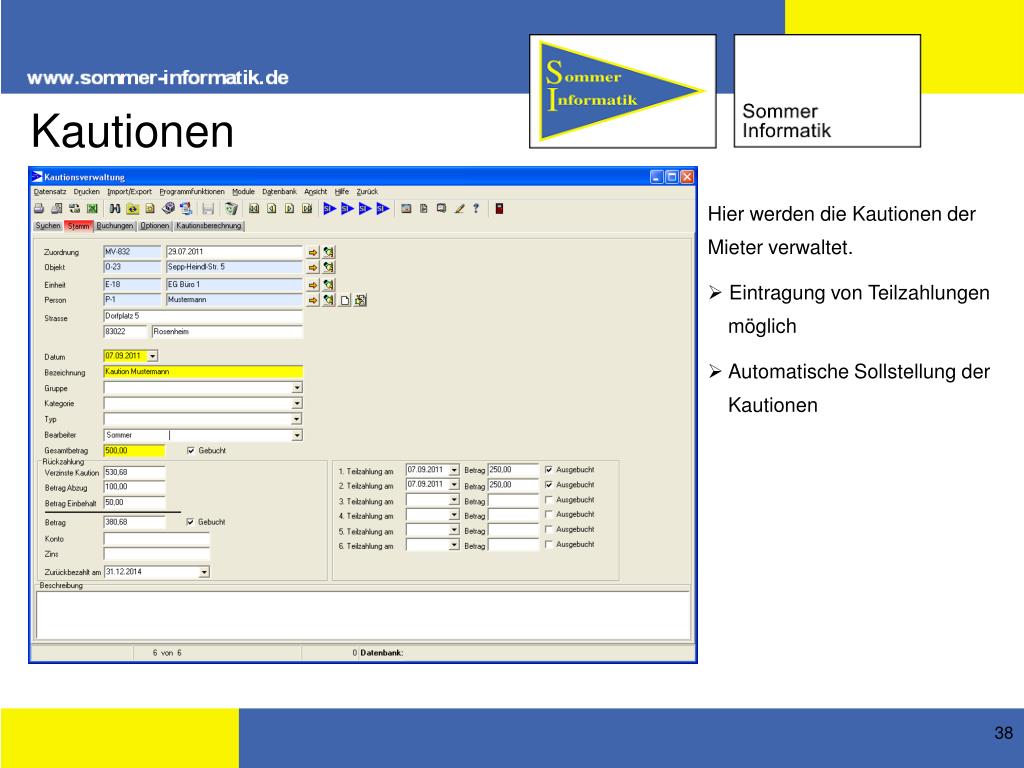1024x768 pixels.
Task: Expand the Kategorie dropdown
Action: (297, 404)
